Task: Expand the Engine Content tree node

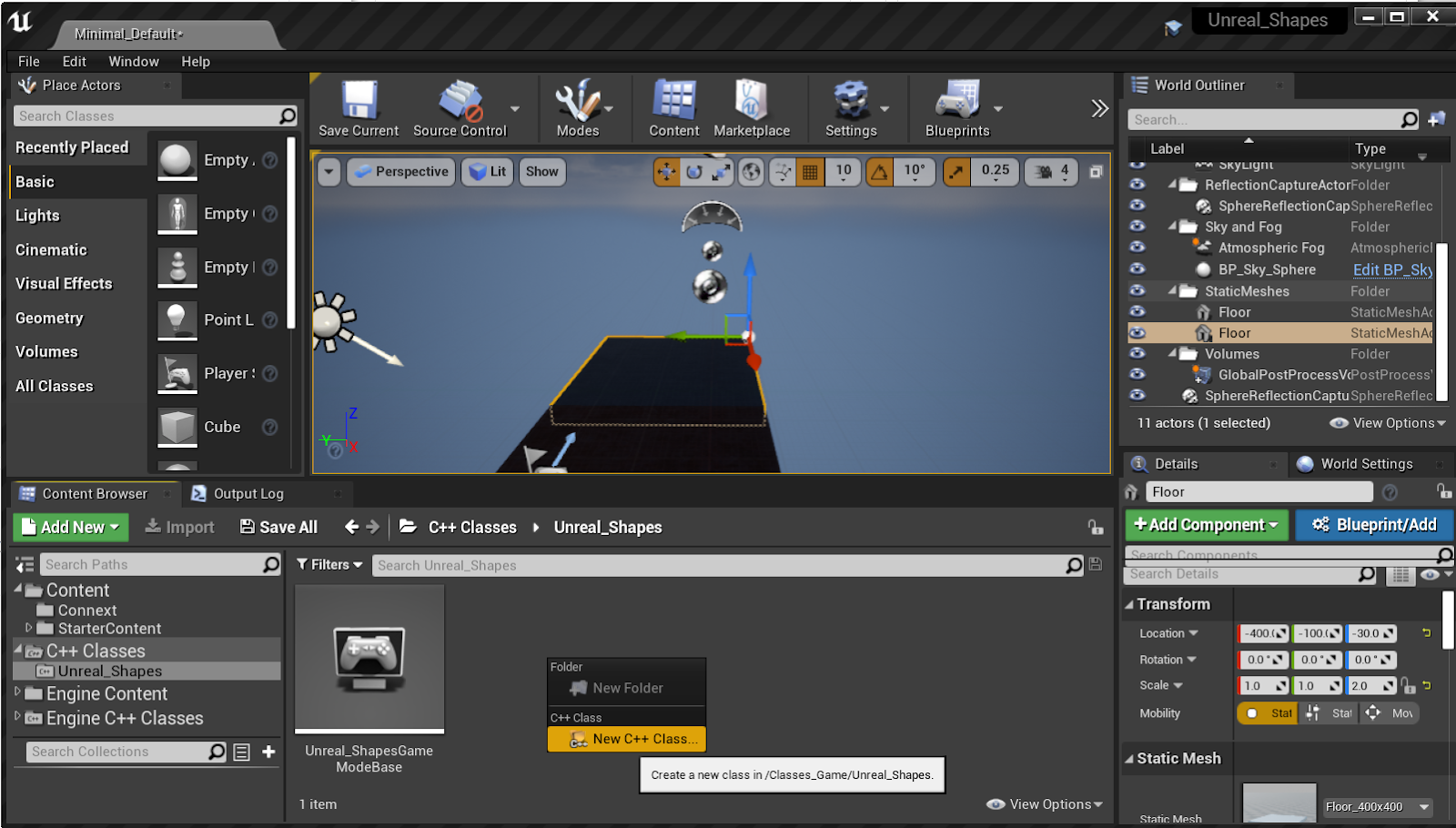Action: (17, 692)
